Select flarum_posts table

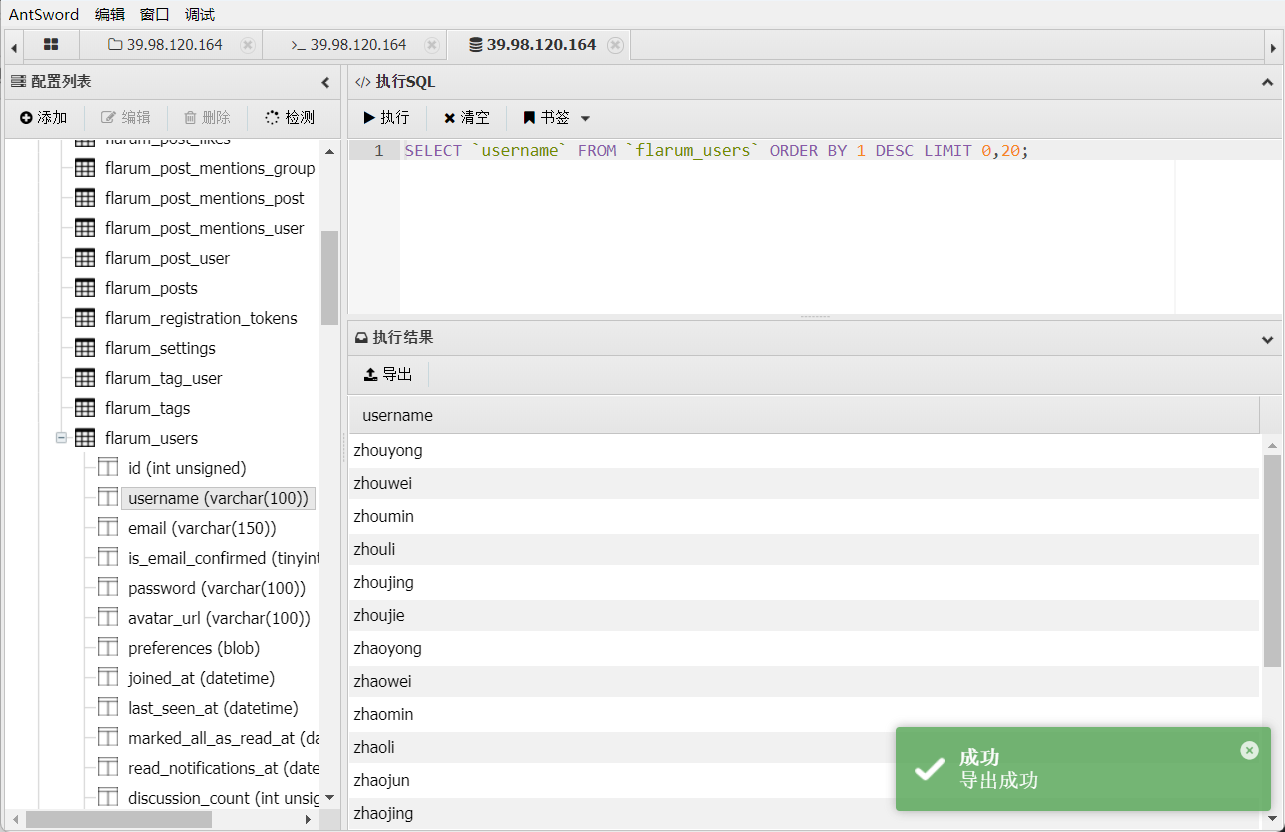[x=151, y=288]
